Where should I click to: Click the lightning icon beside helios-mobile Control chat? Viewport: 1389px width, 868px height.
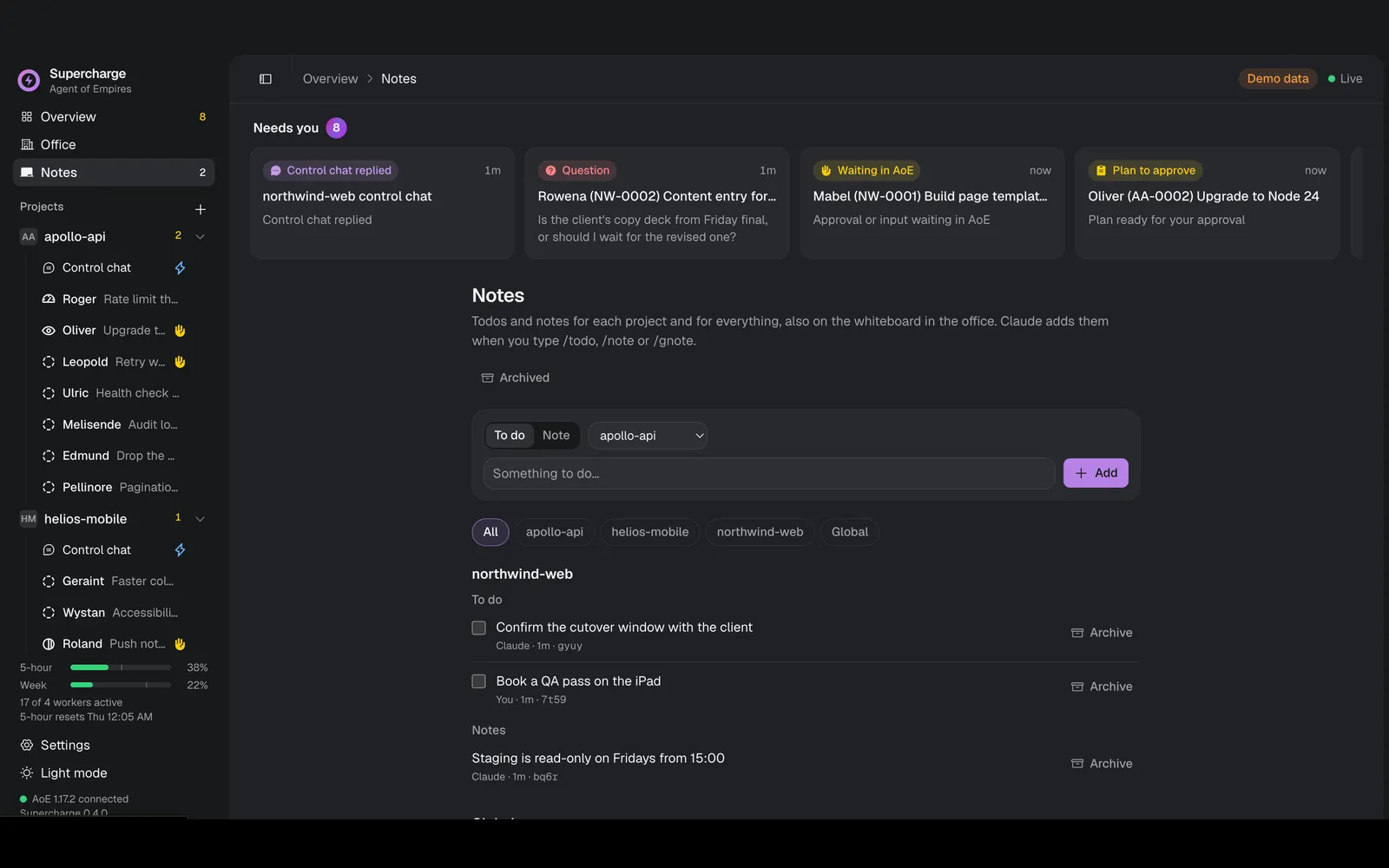click(x=180, y=550)
